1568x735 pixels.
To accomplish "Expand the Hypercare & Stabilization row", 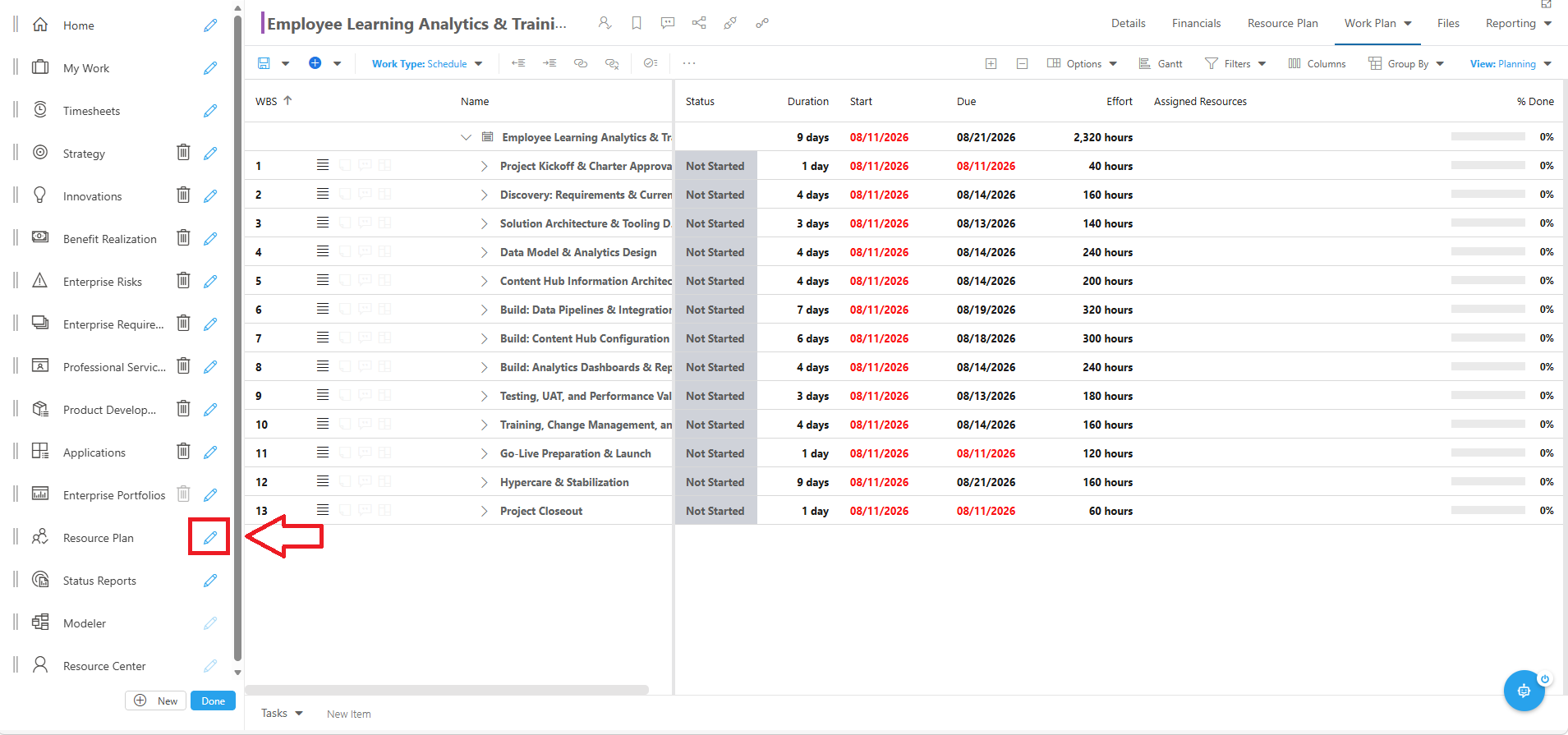I will (485, 482).
